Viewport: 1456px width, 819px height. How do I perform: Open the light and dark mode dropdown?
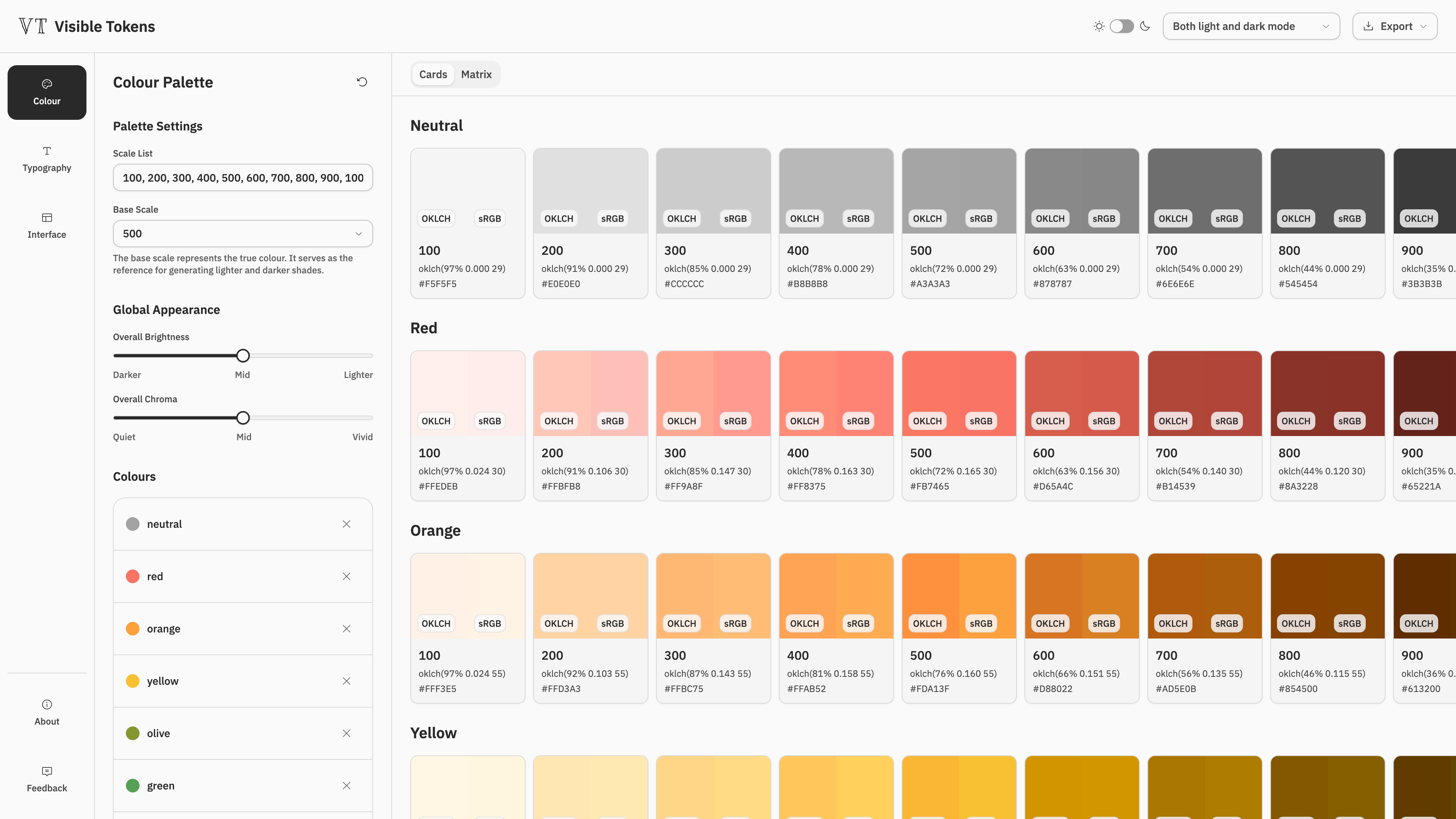point(1251,26)
